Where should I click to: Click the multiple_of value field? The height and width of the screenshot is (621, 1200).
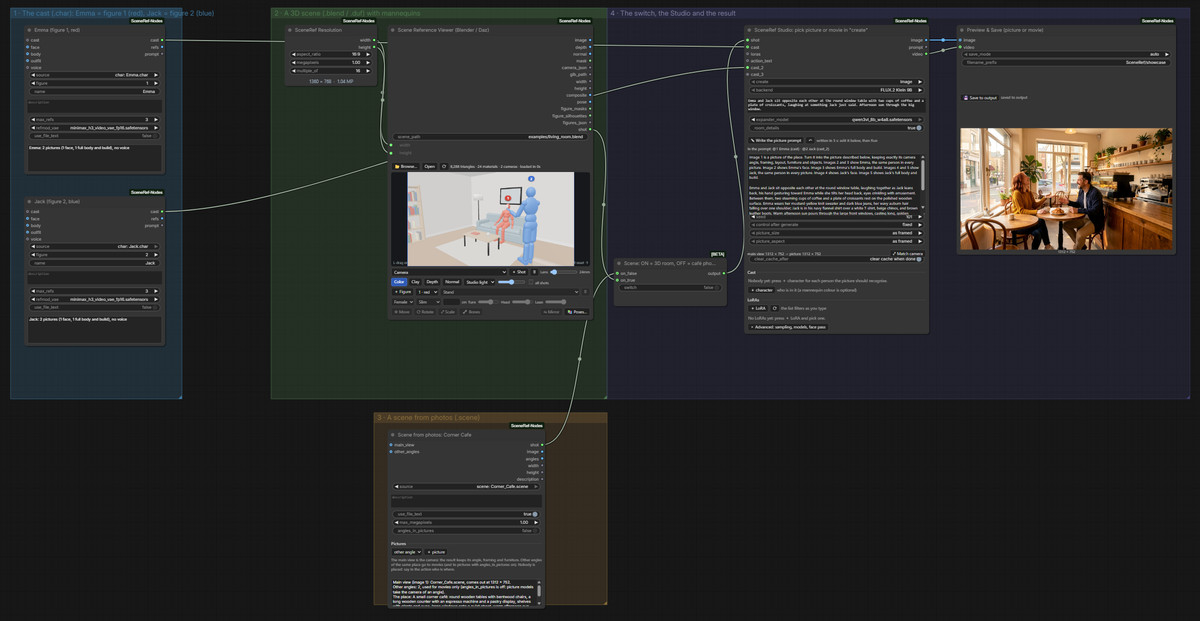[x=329, y=71]
